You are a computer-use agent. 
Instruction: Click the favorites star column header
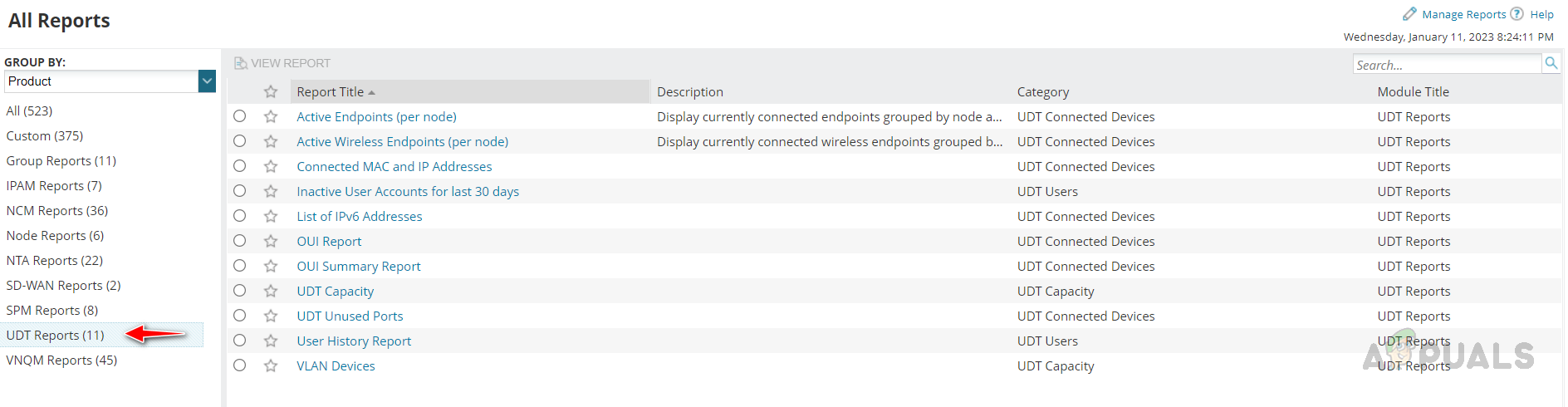point(271,92)
